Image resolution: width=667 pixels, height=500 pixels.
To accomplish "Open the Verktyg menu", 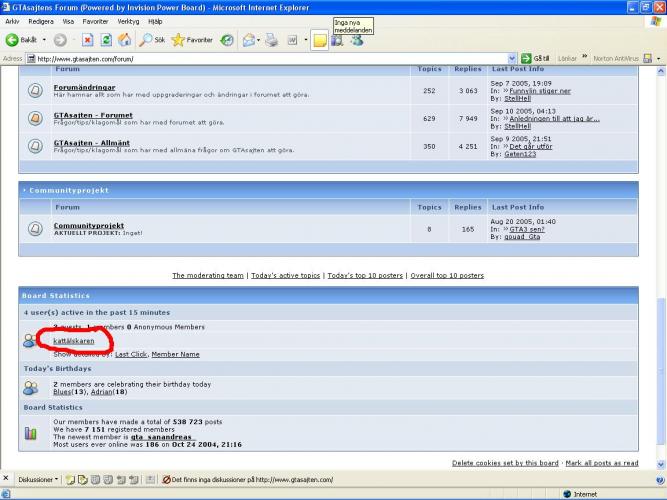I will point(128,20).
